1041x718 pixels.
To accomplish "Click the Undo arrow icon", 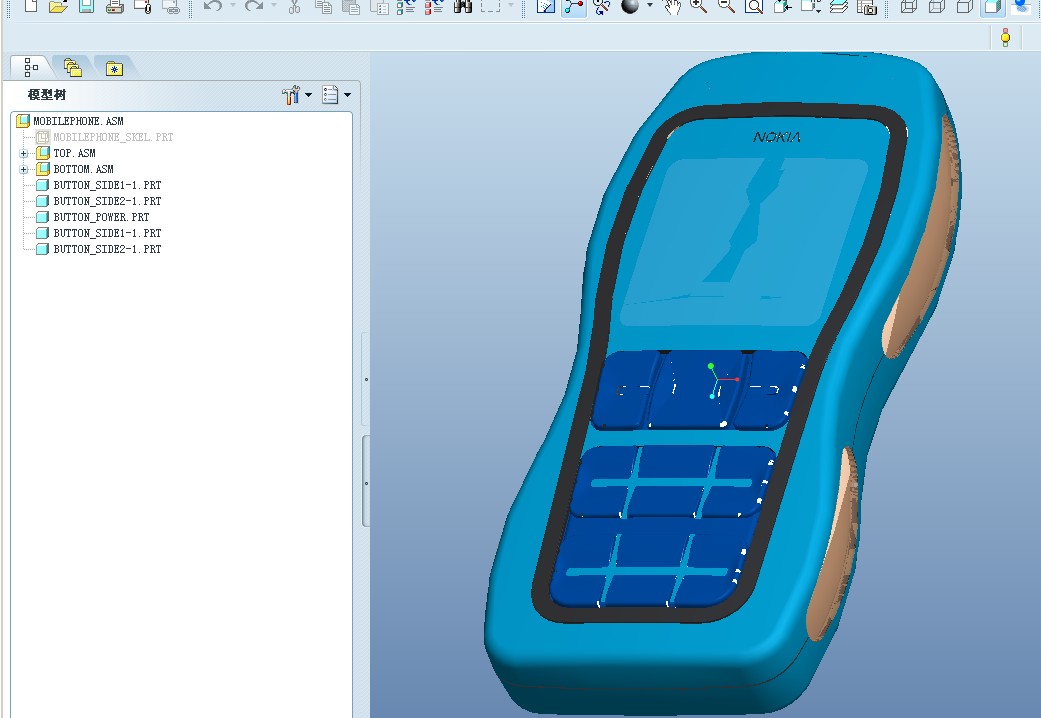I will [212, 6].
